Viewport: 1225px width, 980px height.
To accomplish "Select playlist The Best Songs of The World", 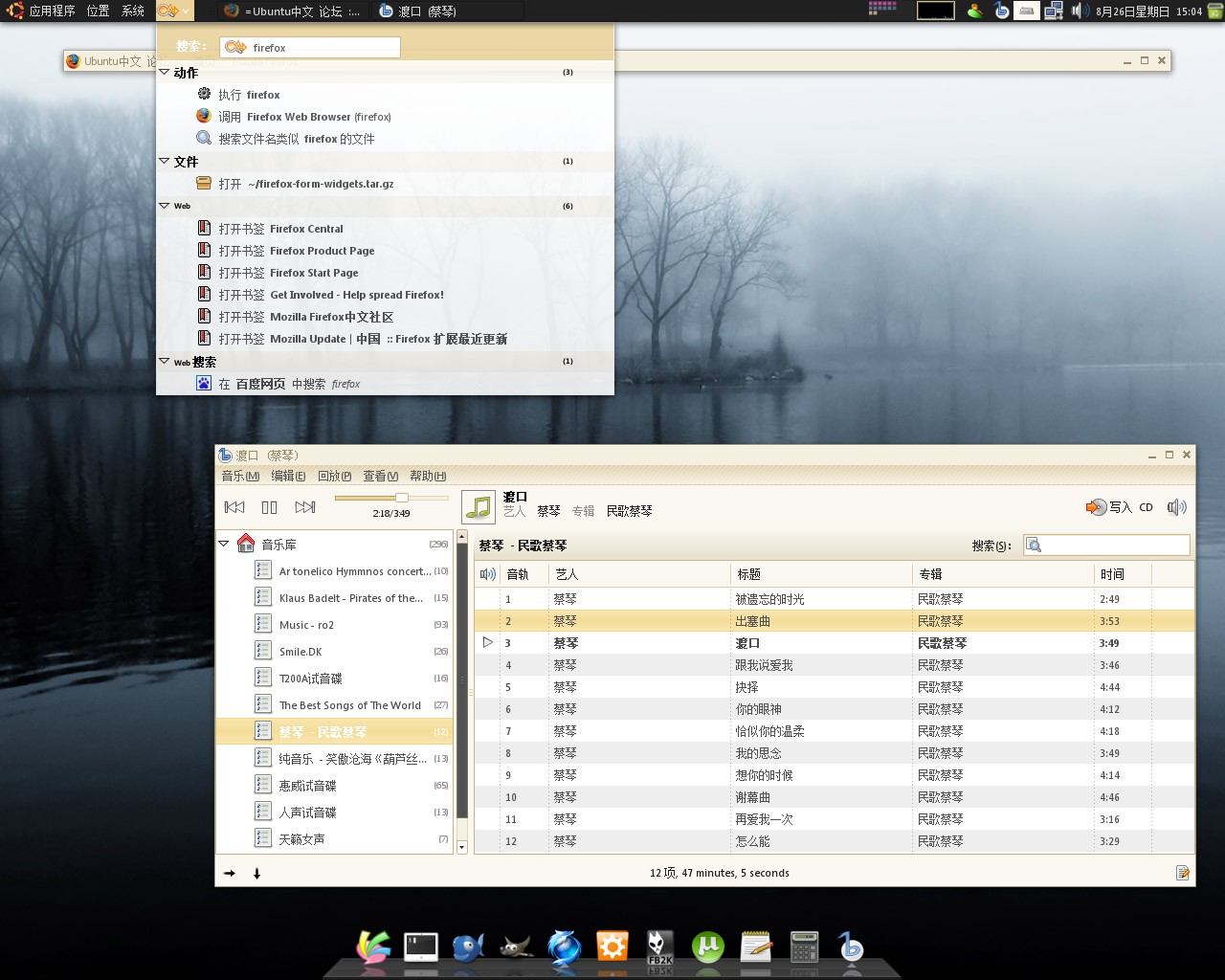I will [334, 705].
